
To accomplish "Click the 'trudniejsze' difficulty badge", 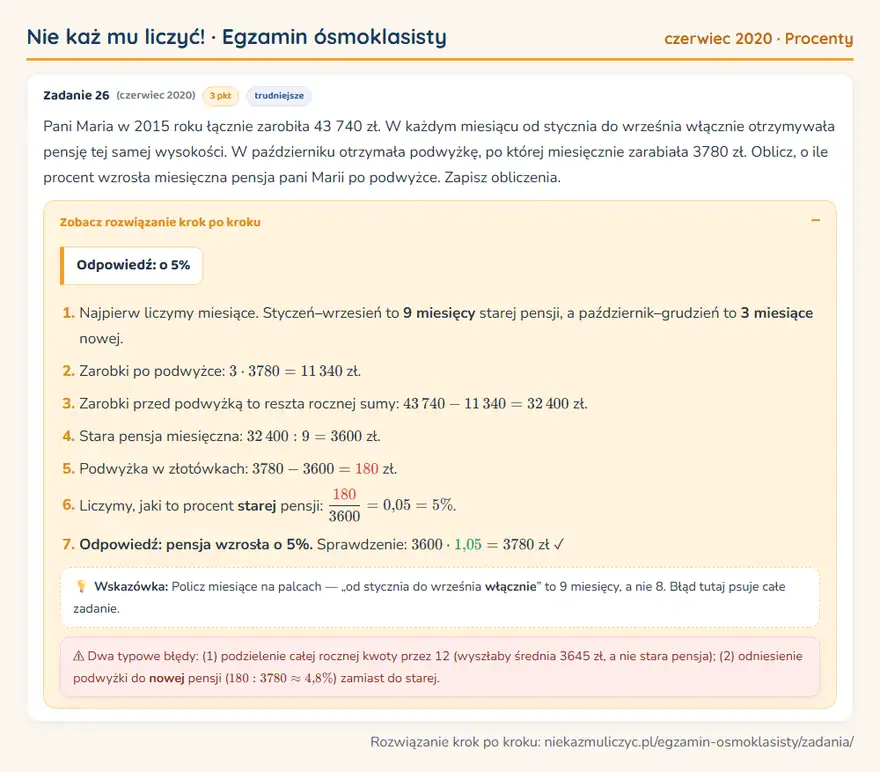I will [279, 96].
